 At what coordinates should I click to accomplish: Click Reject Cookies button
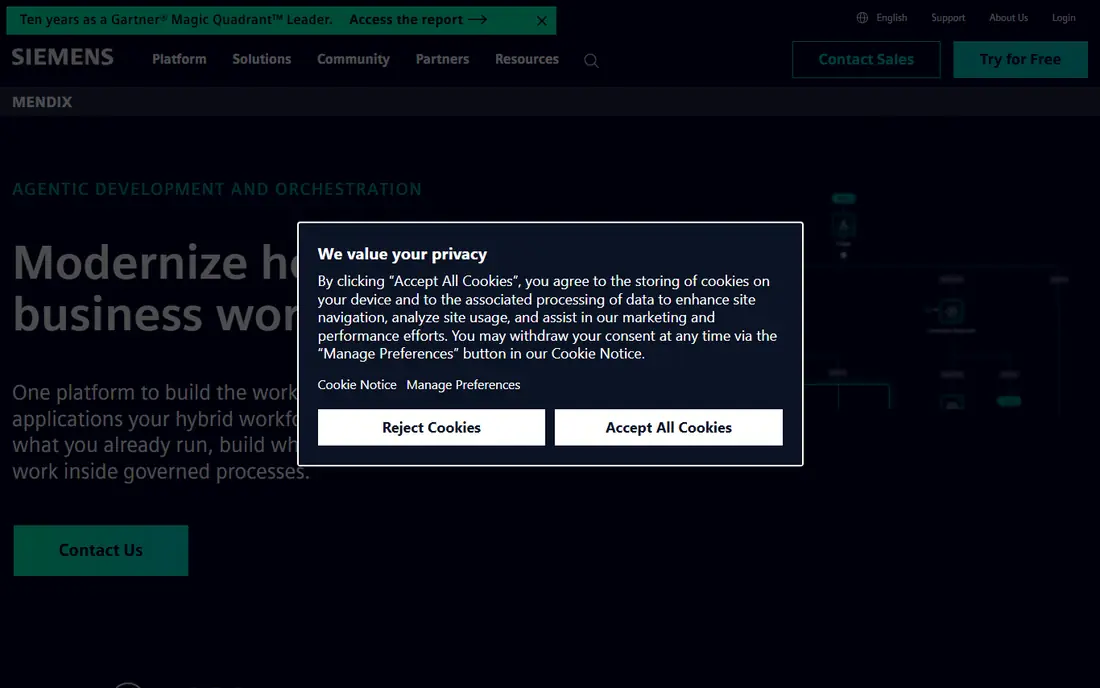(x=431, y=427)
